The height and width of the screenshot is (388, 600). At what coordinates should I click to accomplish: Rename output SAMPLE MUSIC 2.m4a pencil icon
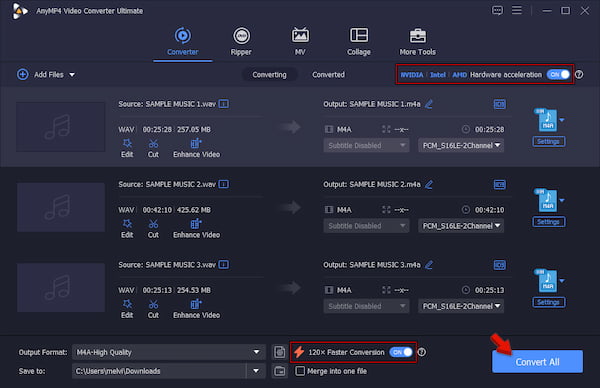click(429, 184)
